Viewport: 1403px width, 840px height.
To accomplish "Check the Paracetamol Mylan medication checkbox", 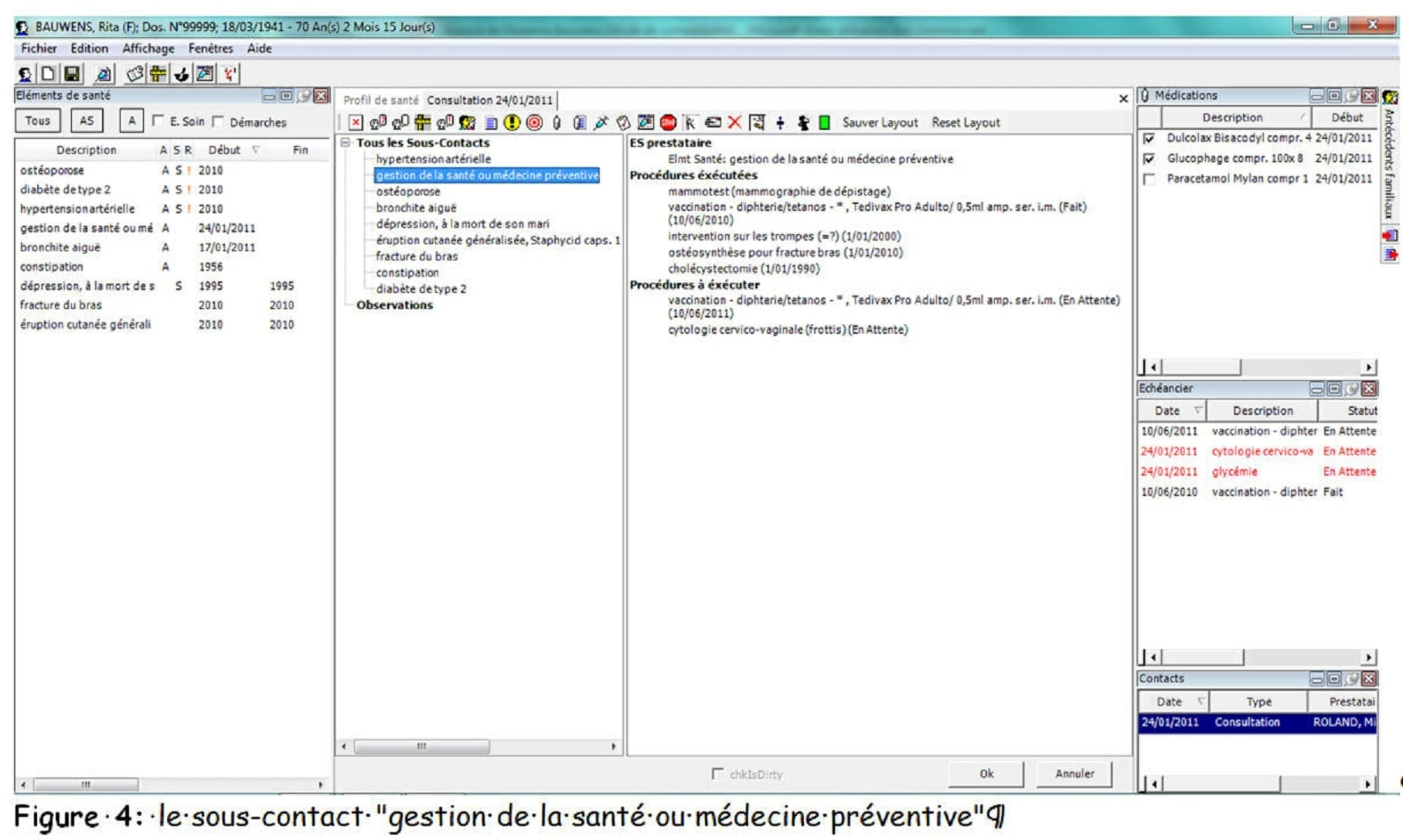I will pos(1149,179).
